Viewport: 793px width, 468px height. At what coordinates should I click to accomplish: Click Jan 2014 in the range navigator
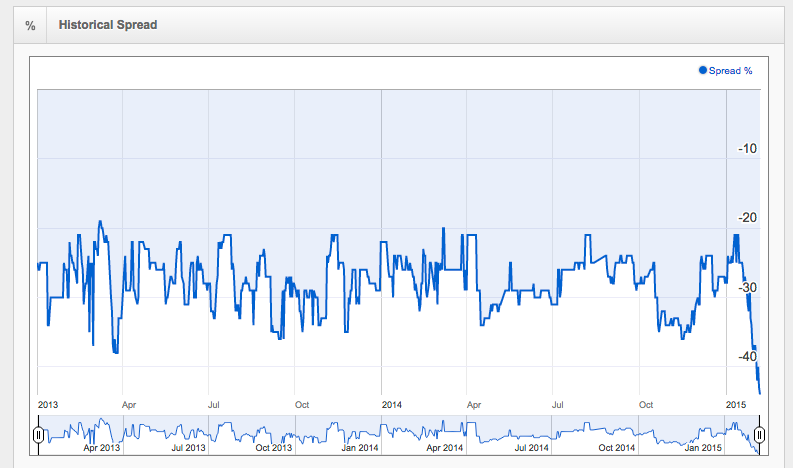coord(360,448)
